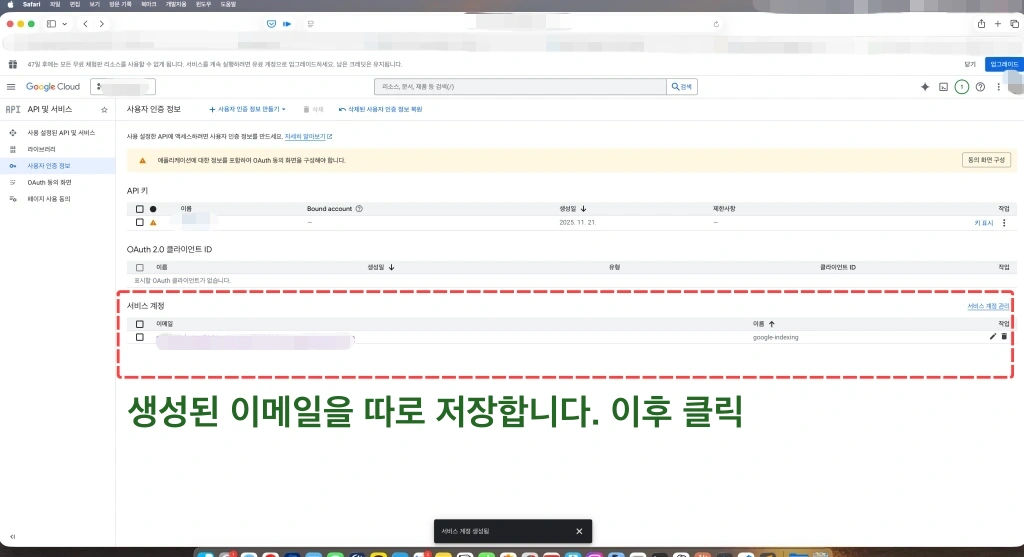Click the OAuth table 유형 column header
The height and width of the screenshot is (557, 1024).
click(615, 267)
